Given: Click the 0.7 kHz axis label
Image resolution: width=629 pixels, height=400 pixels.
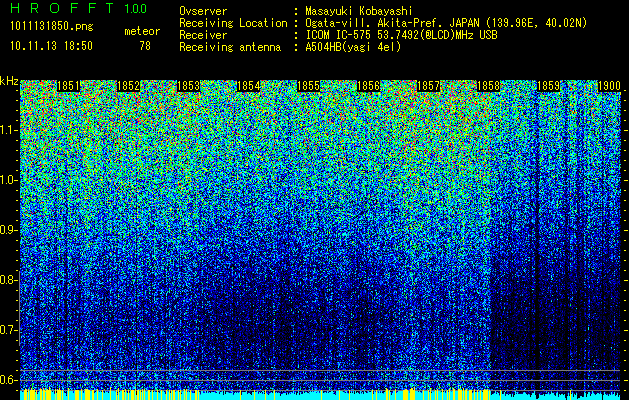Looking at the screenshot, I should [x=9, y=330].
